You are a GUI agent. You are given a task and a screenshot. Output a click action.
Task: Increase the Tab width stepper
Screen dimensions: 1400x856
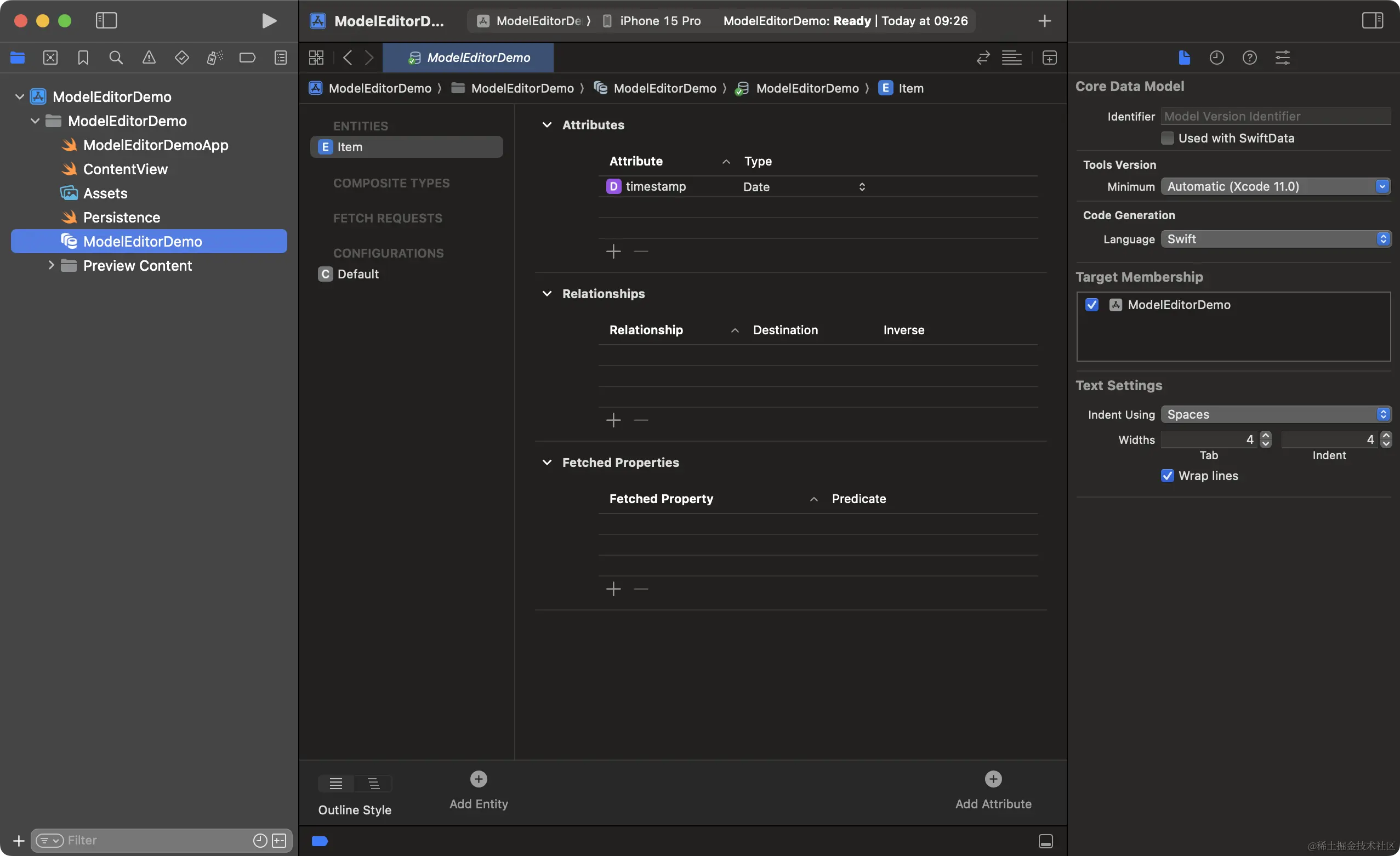click(1265, 435)
